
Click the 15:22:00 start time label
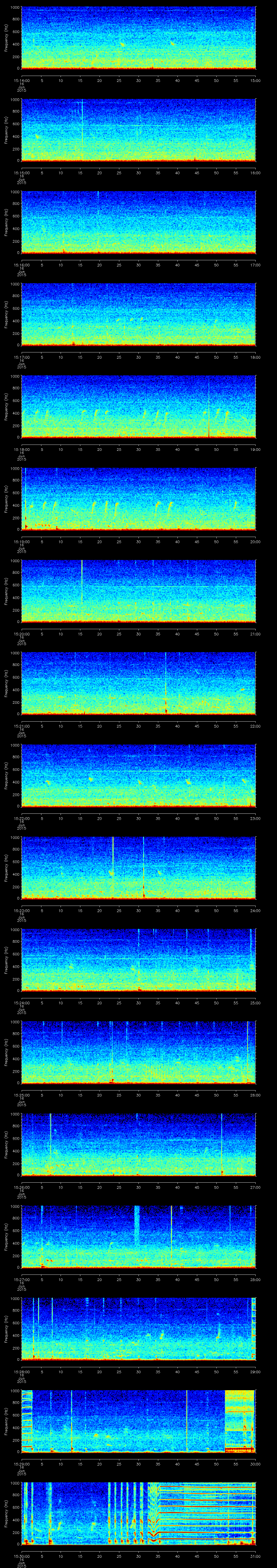(21, 818)
